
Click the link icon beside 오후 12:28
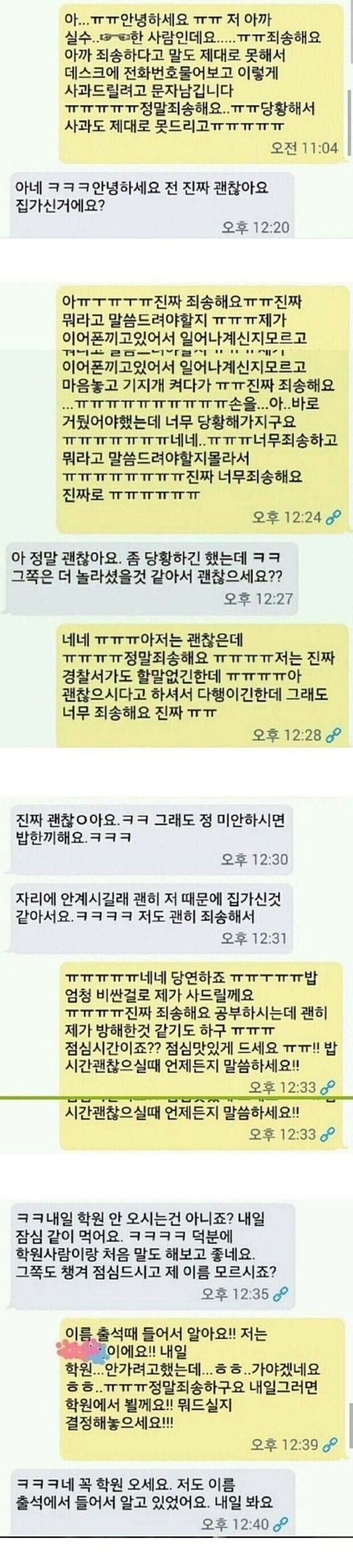coord(333,734)
